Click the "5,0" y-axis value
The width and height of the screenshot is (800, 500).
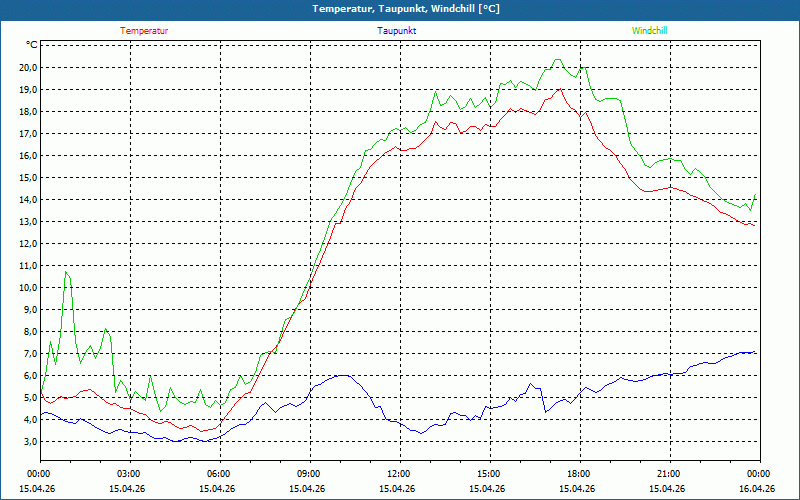(x=31, y=397)
